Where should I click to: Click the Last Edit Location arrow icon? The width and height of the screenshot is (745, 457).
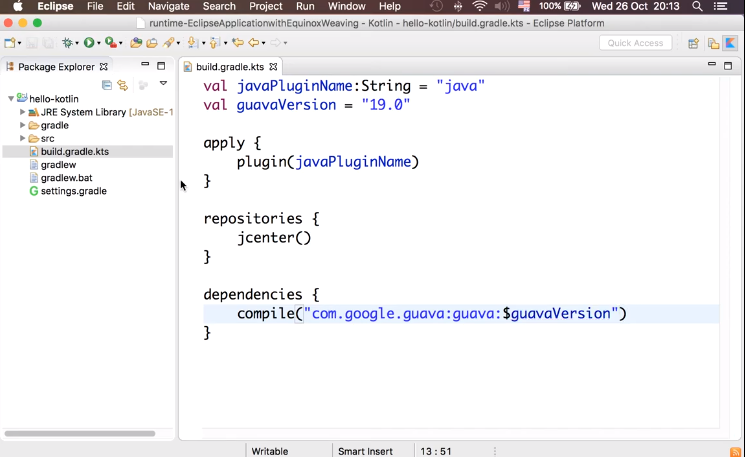(x=237, y=43)
